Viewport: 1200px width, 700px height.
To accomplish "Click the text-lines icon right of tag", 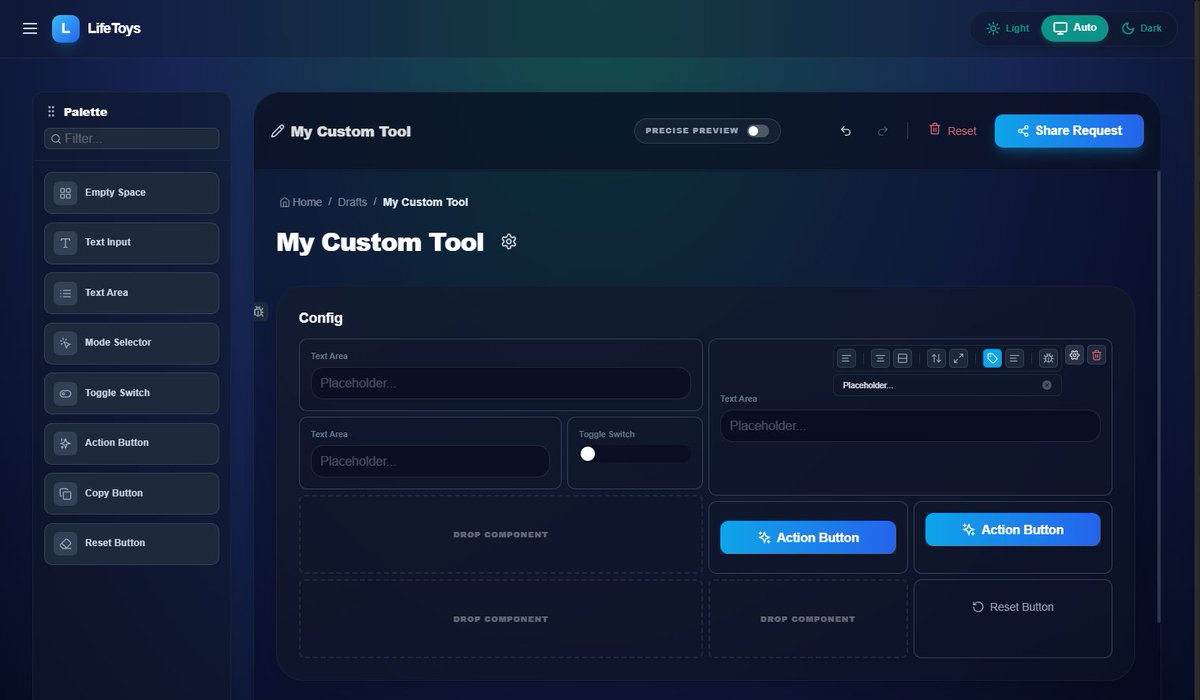I will (x=1014, y=358).
